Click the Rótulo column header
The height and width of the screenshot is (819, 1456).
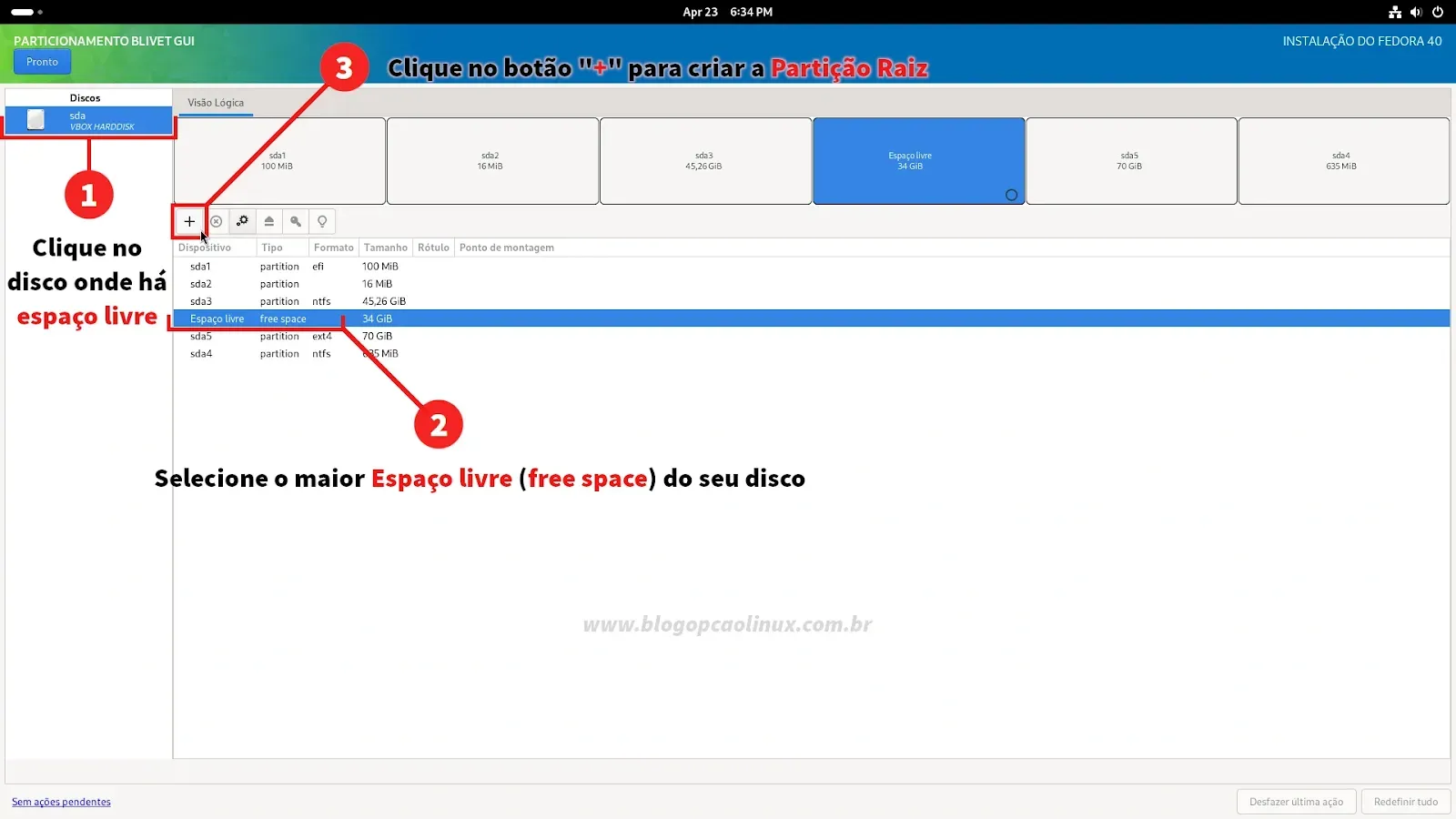point(433,248)
